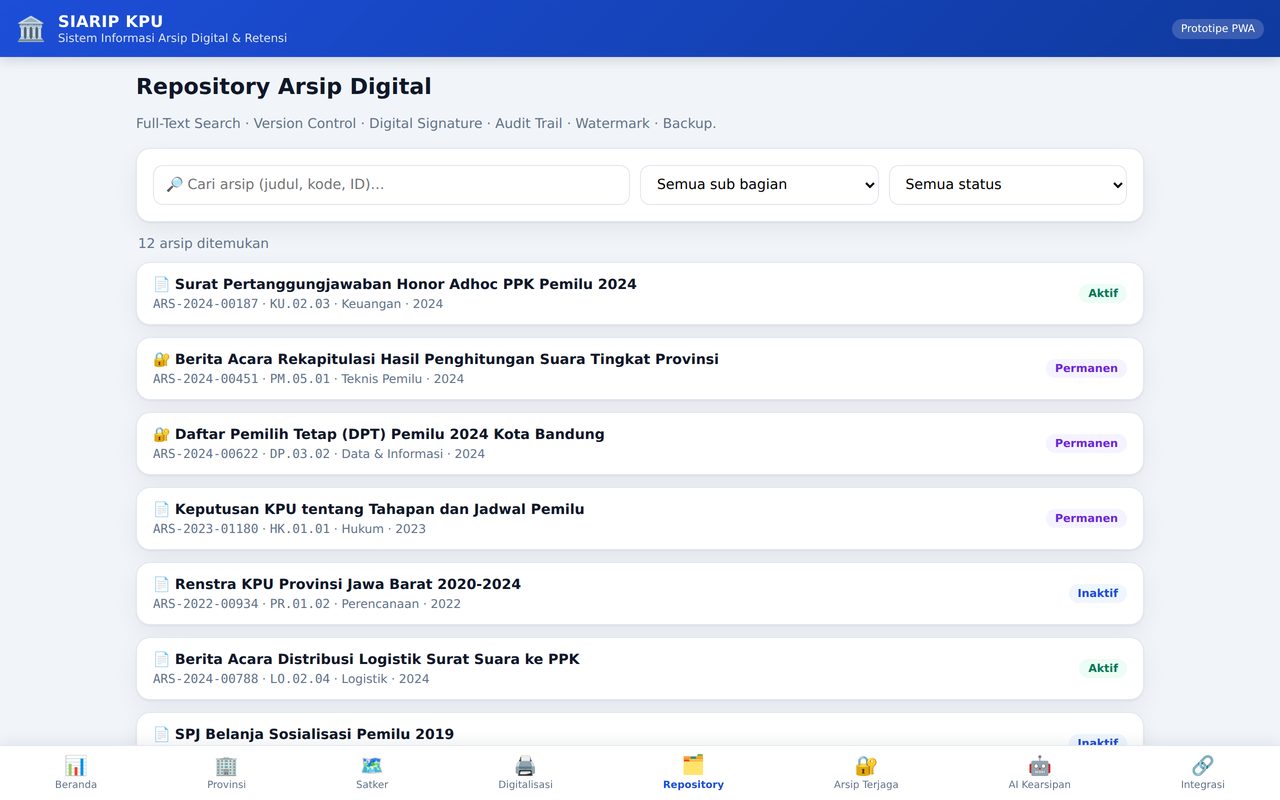
Task: Click 'ARS-2024-00788 · LO.02.04 · Logistik' metadata
Action: (291, 679)
